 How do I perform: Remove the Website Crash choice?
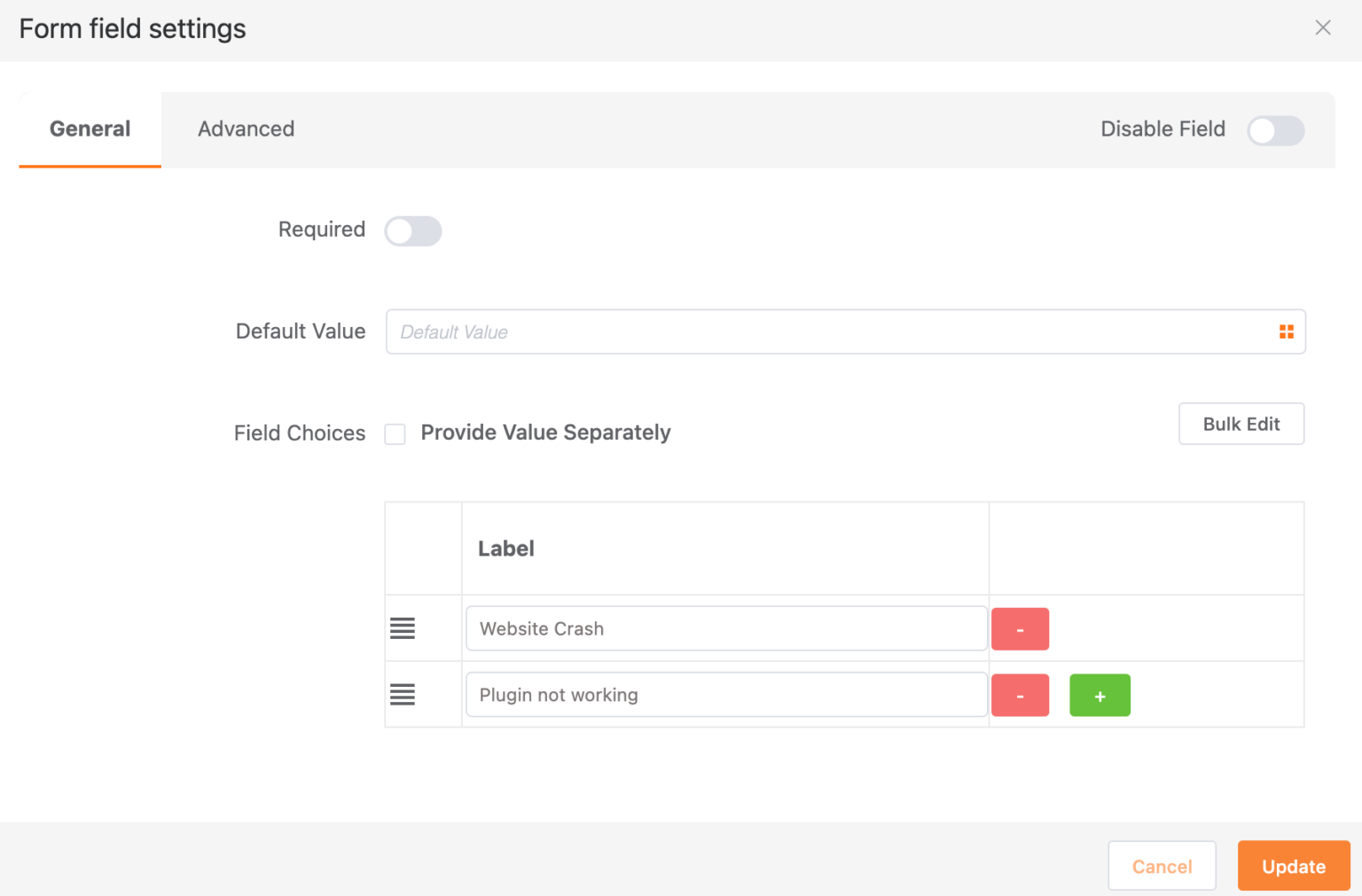pyautogui.click(x=1020, y=628)
